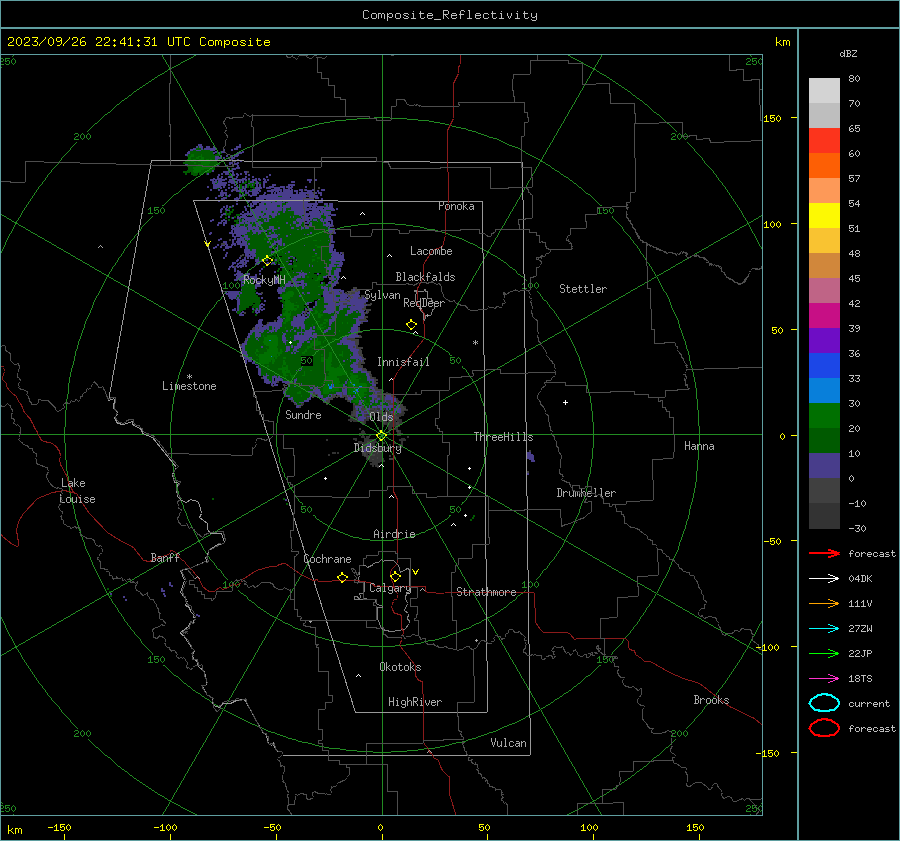Image resolution: width=900 pixels, height=841 pixels.
Task: Click the dBZ legend heading
Action: coord(848,53)
